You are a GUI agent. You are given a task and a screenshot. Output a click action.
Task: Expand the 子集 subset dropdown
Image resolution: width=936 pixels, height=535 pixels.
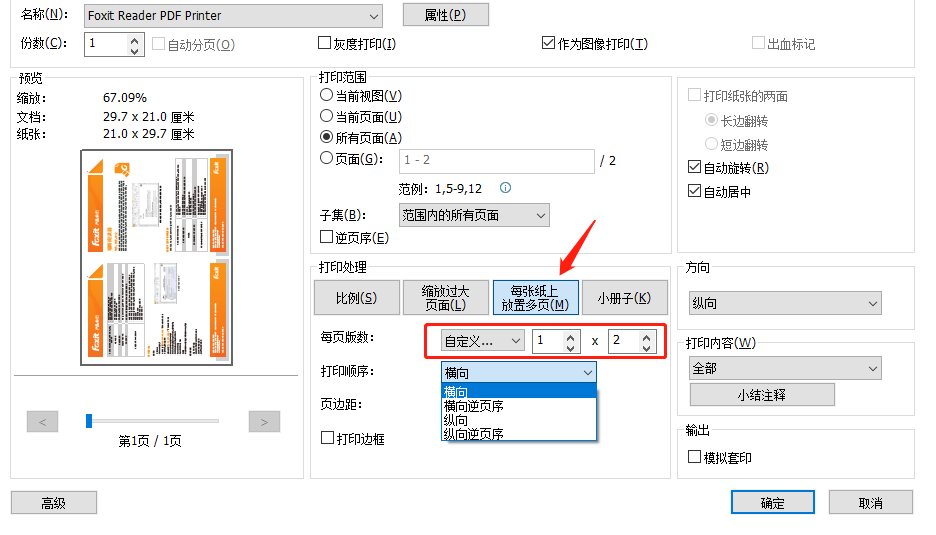pyautogui.click(x=540, y=215)
